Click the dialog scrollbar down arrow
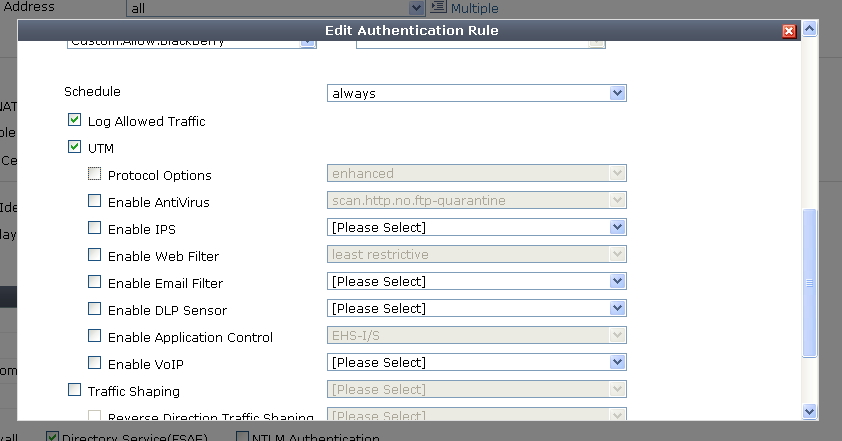This screenshot has width=842, height=441. (x=810, y=412)
